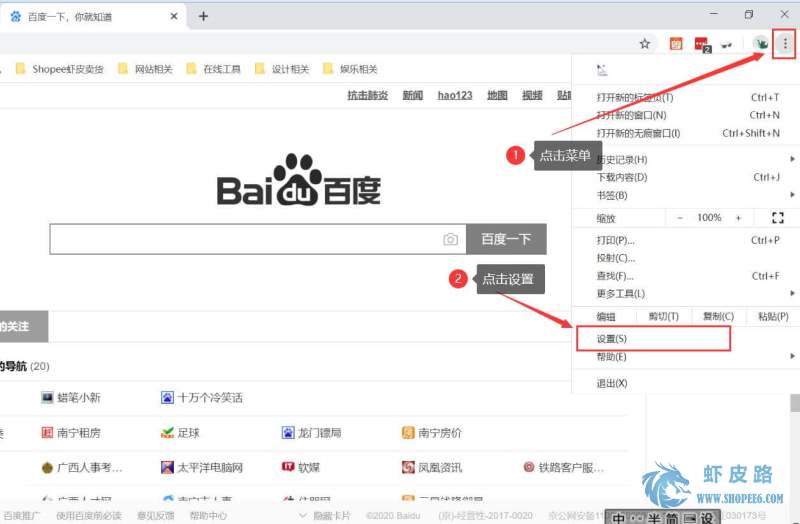800x524 pixels.
Task: Open the 凤凰资讯 navigation shortcut
Action: click(432, 467)
